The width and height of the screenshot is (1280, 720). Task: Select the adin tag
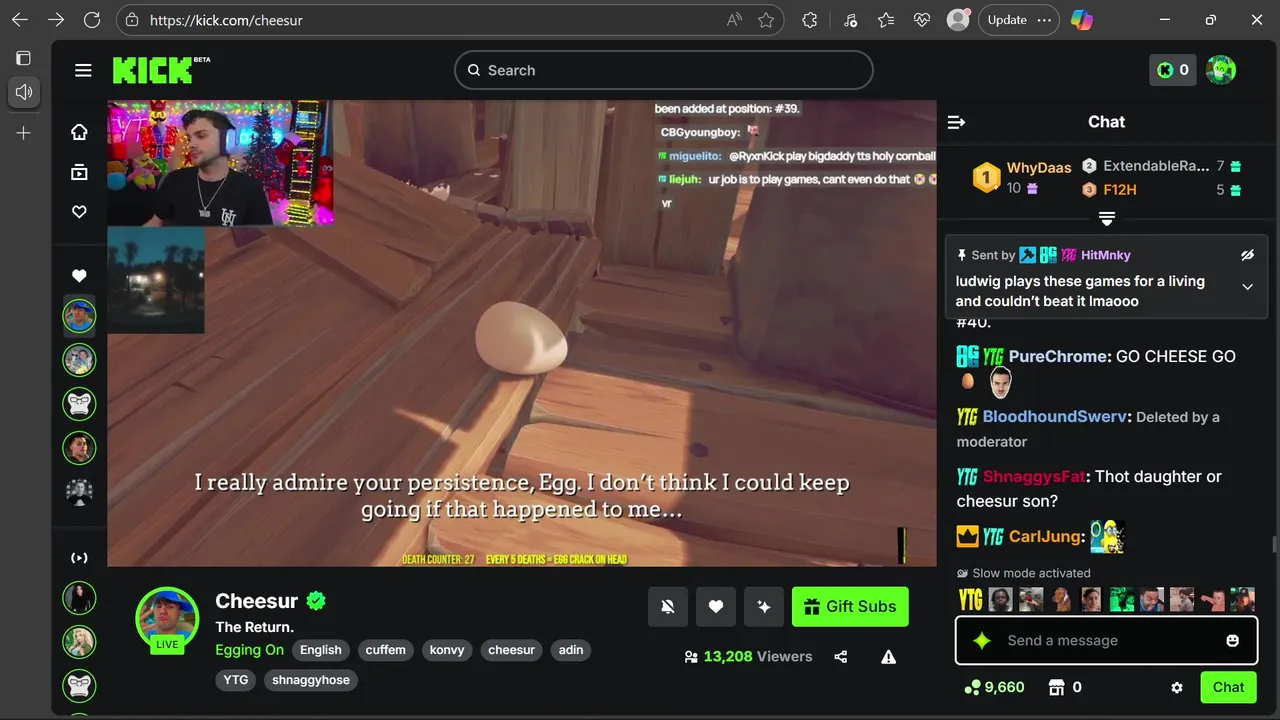coord(571,650)
